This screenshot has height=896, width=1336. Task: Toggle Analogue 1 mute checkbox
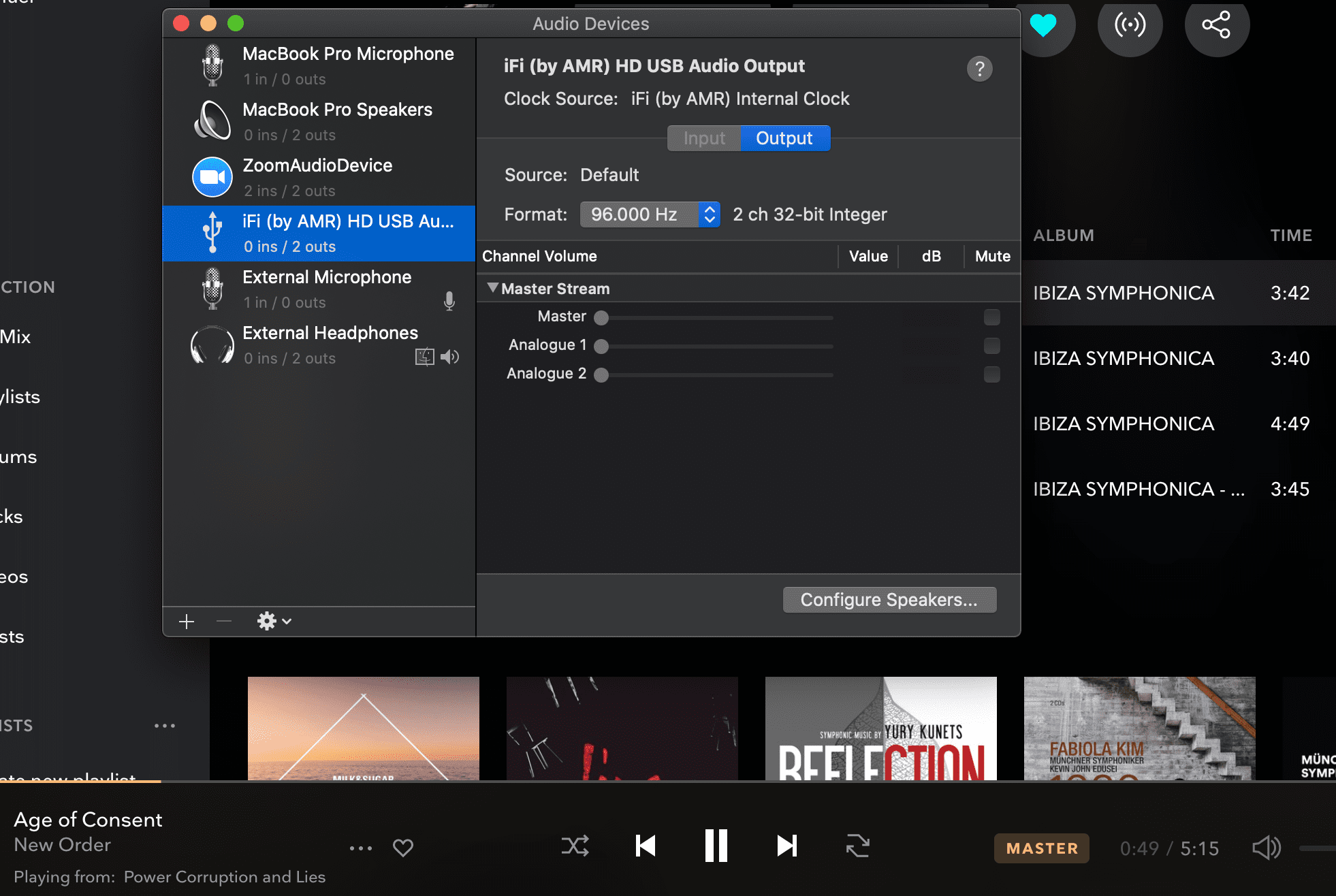tap(992, 346)
